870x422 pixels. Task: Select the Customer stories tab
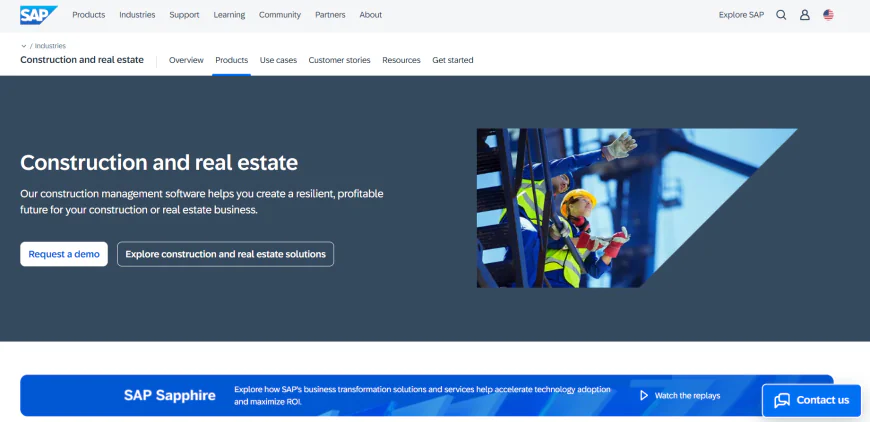[x=339, y=60]
